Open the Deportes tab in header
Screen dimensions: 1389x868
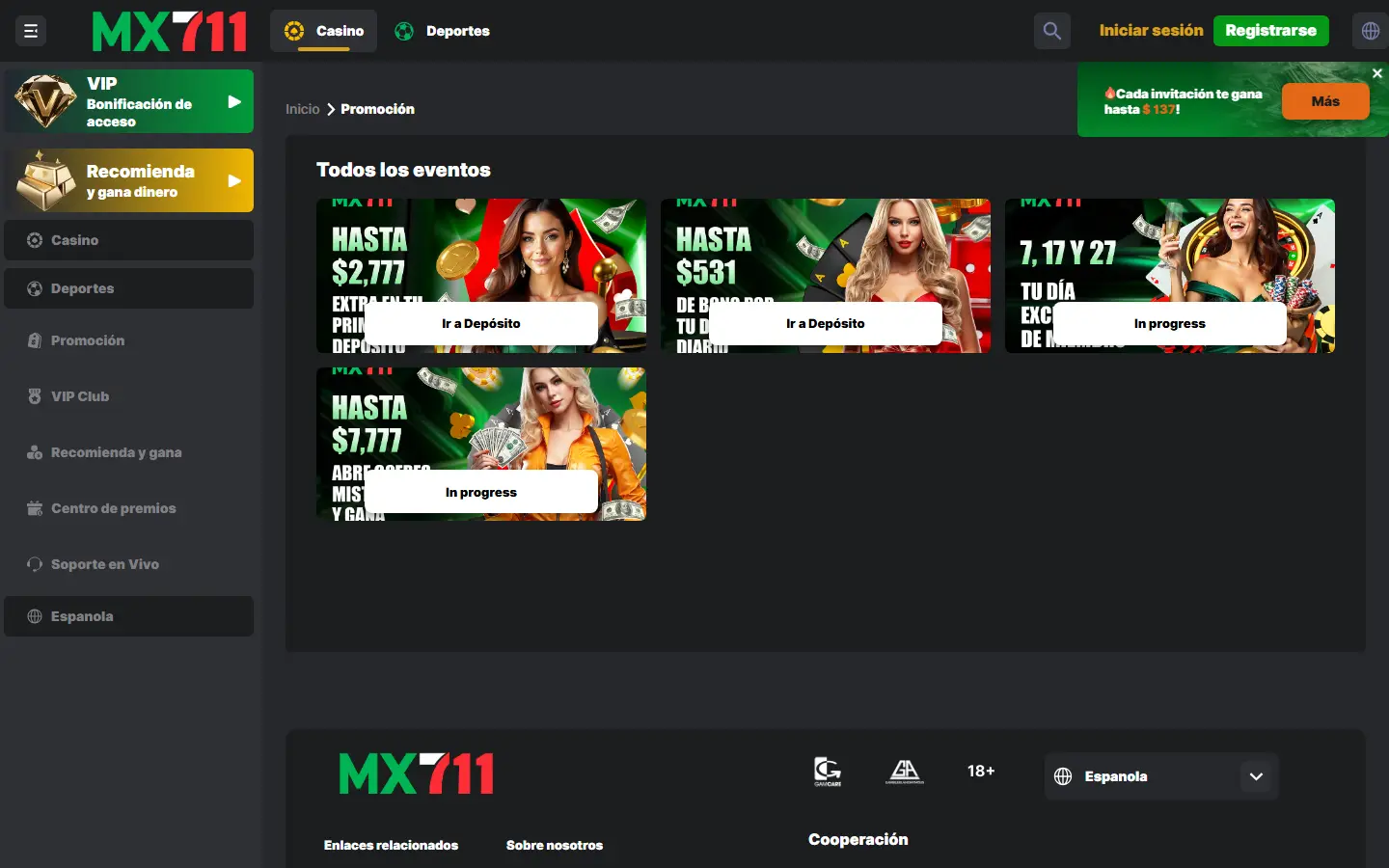click(x=443, y=31)
